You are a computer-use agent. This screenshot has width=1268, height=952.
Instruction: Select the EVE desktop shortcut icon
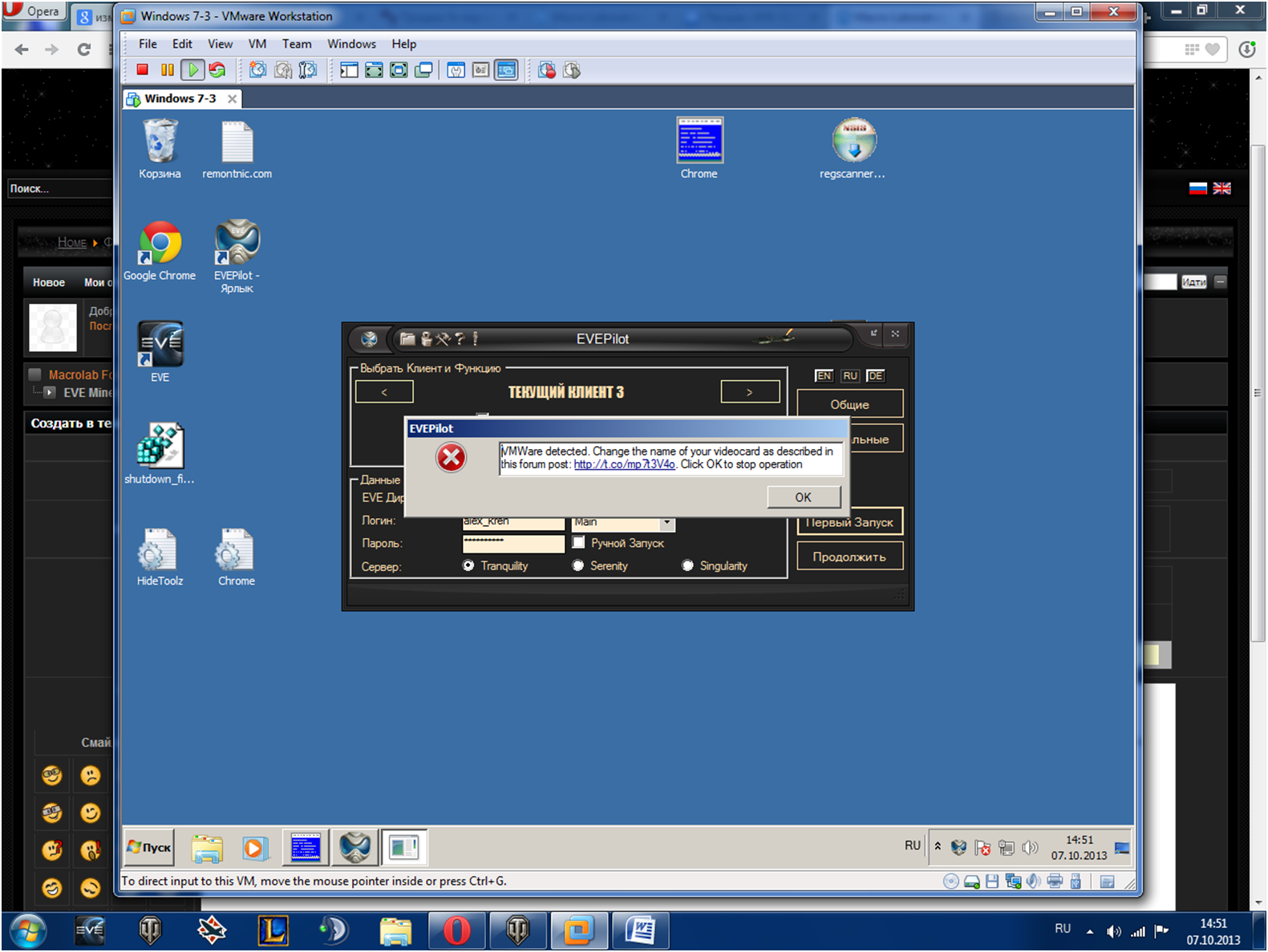coord(160,352)
